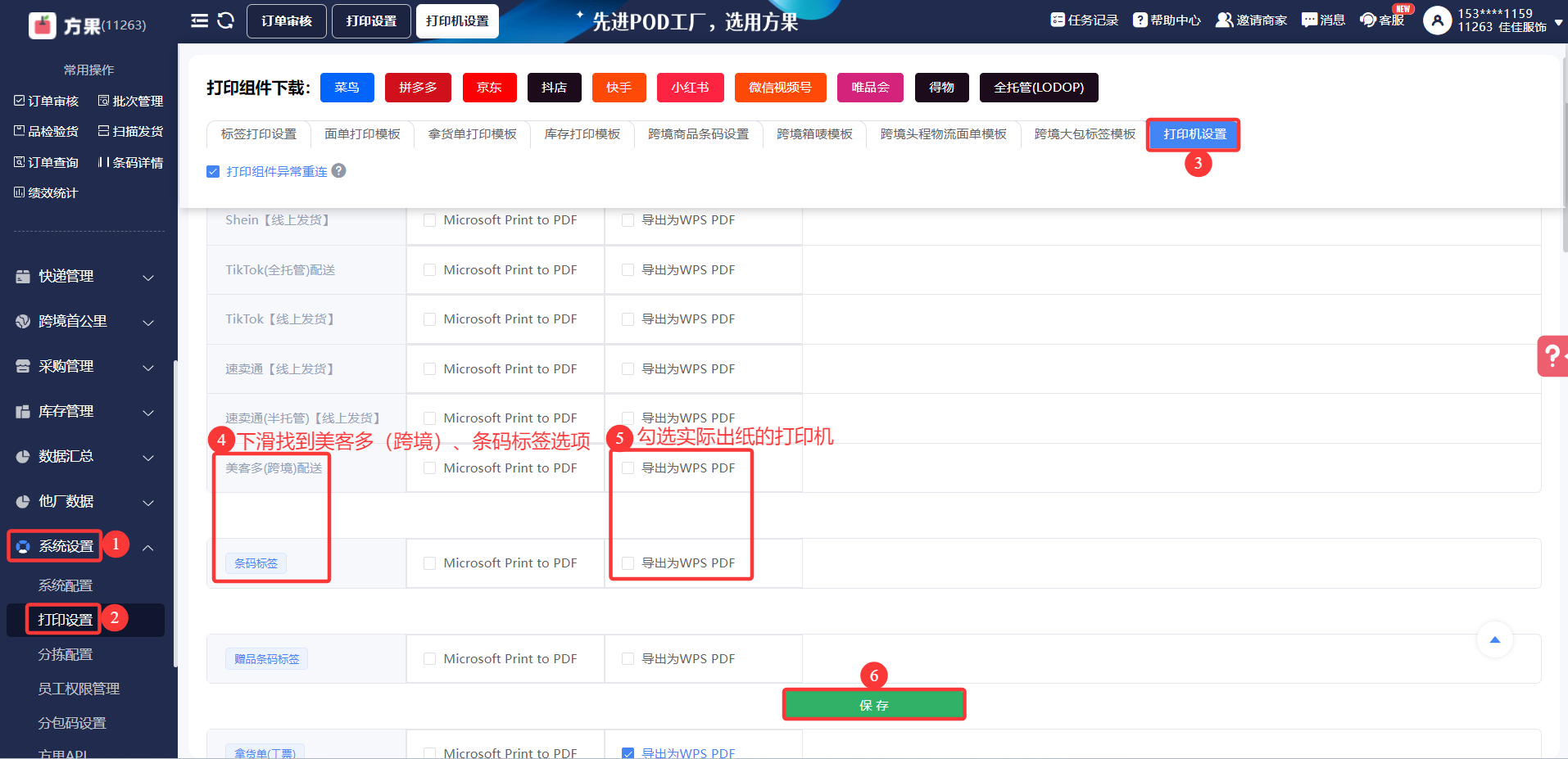Check 导出为WPS PDF for 速卖通【线上发货】 row
Screen dimensions: 1568x759
[628, 369]
